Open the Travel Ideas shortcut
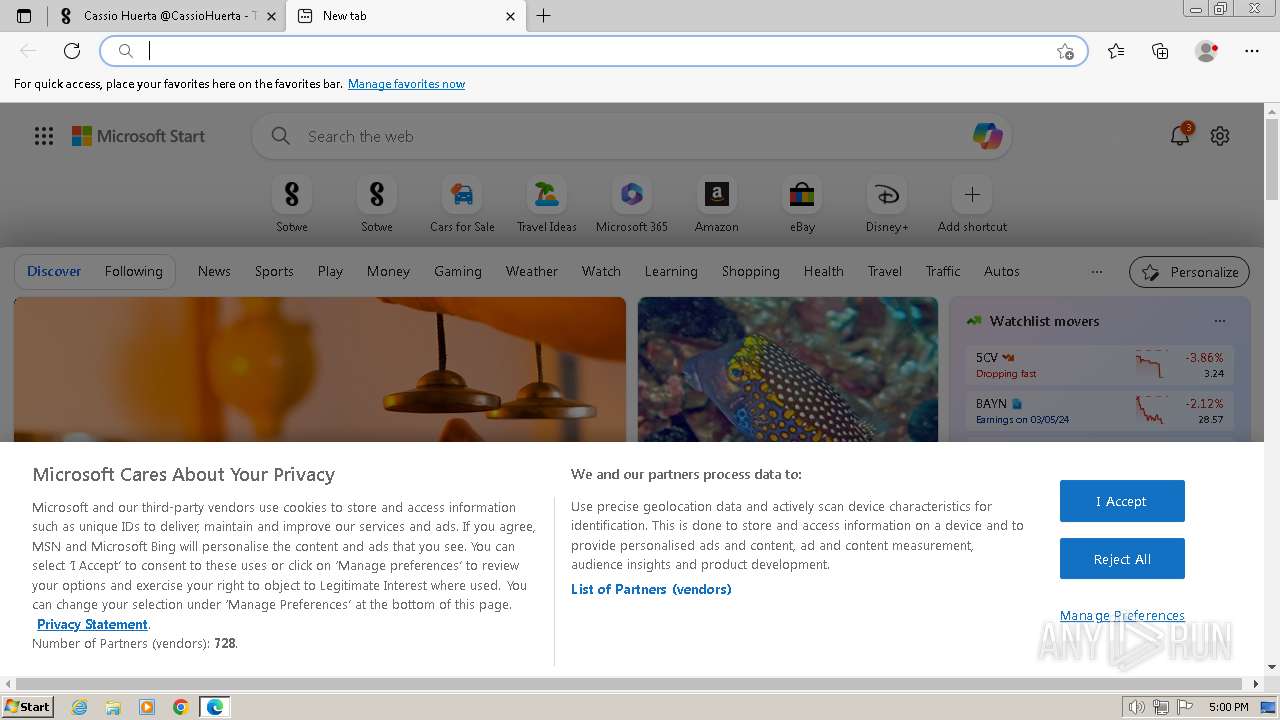This screenshot has height=720, width=1280. (546, 204)
